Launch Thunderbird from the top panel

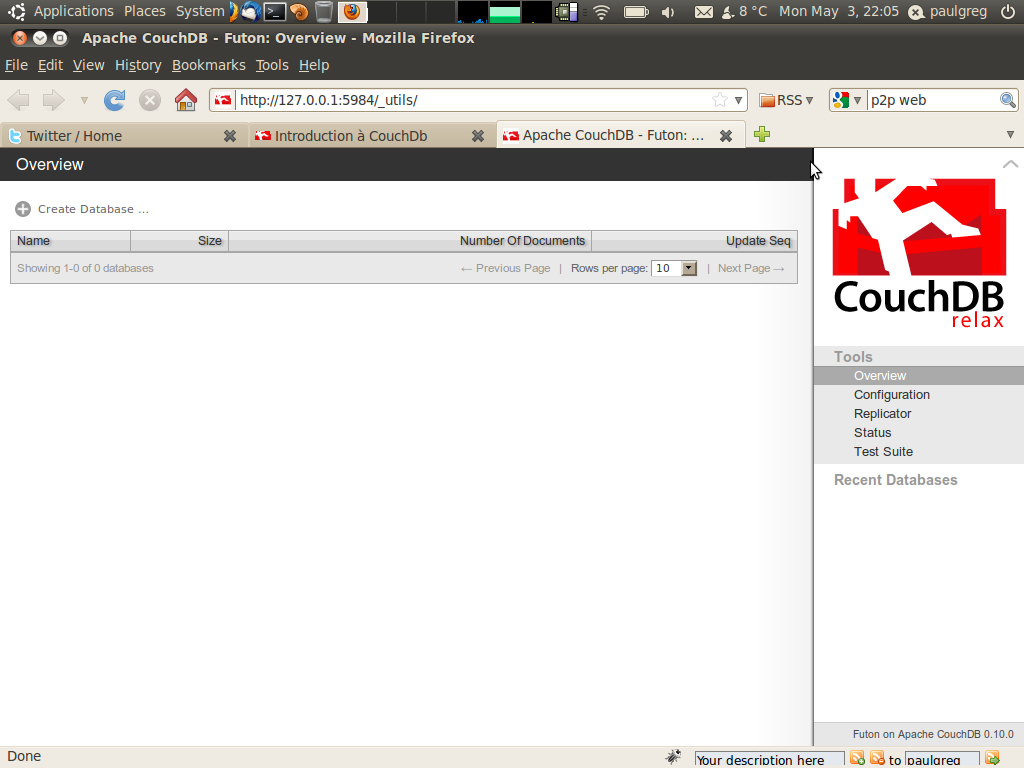tap(251, 11)
